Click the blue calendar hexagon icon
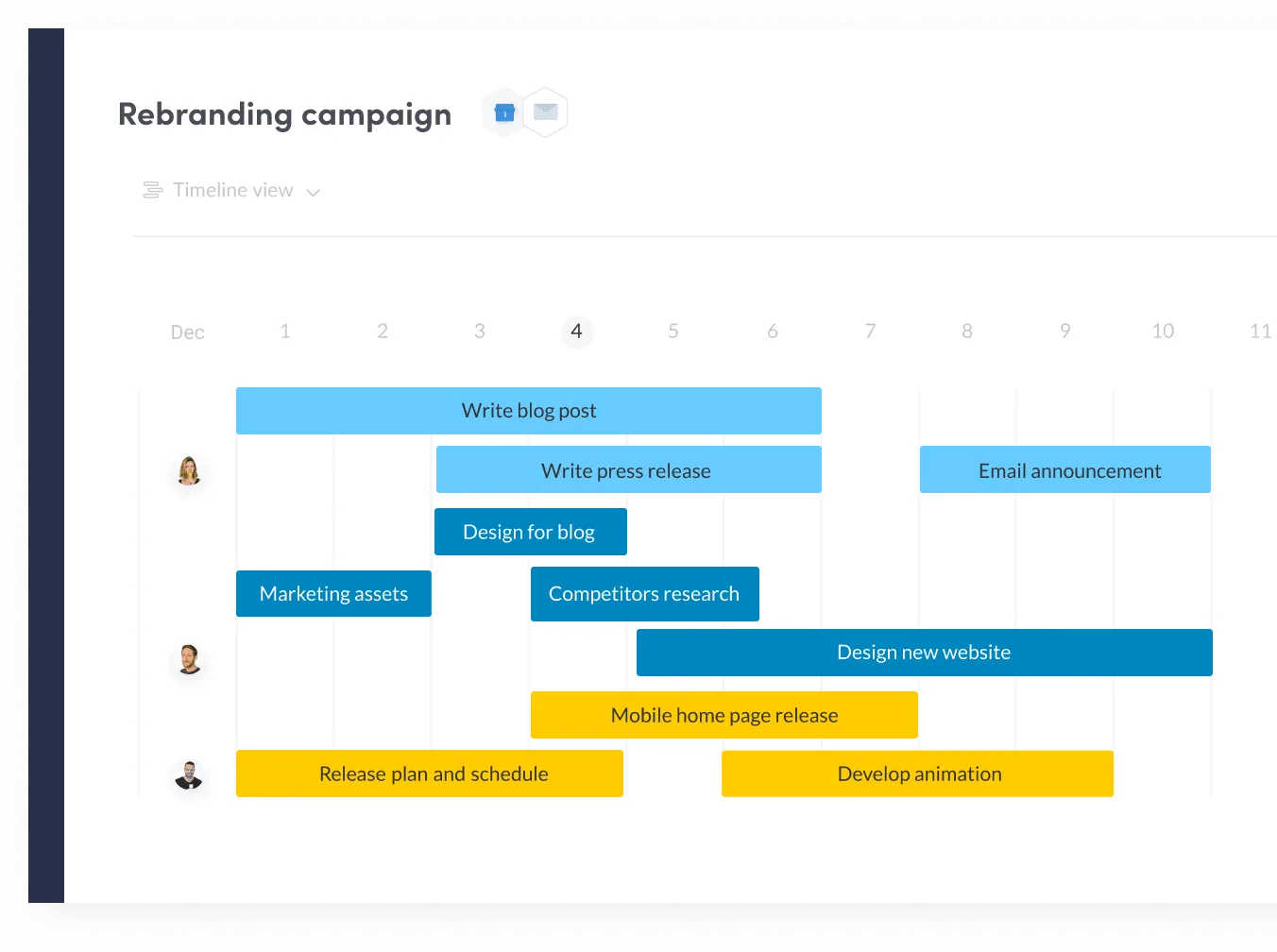Image resolution: width=1277 pixels, height=952 pixels. pyautogui.click(x=504, y=113)
